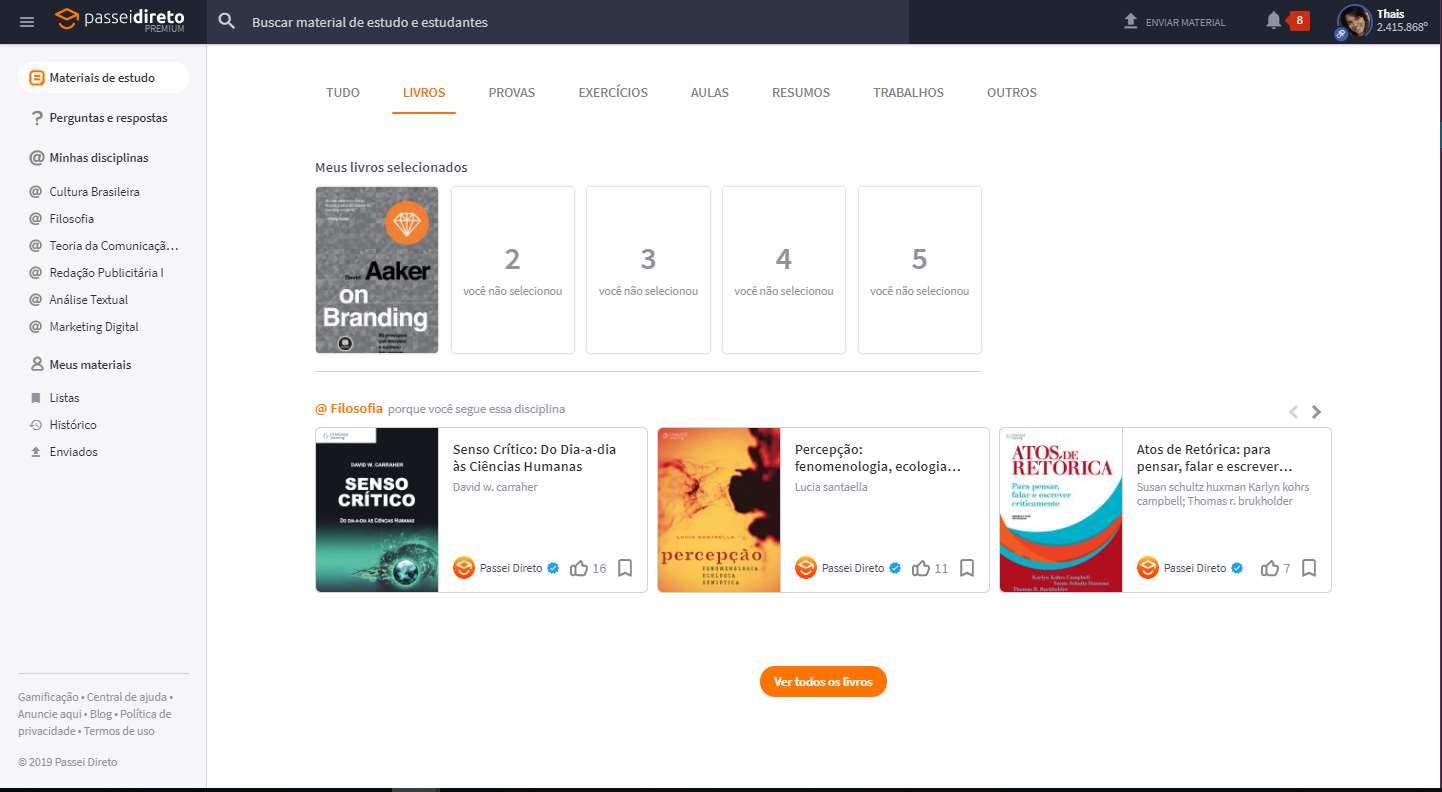Open the PROVAS tab
Viewport: 1442px width, 792px height.
click(x=512, y=93)
